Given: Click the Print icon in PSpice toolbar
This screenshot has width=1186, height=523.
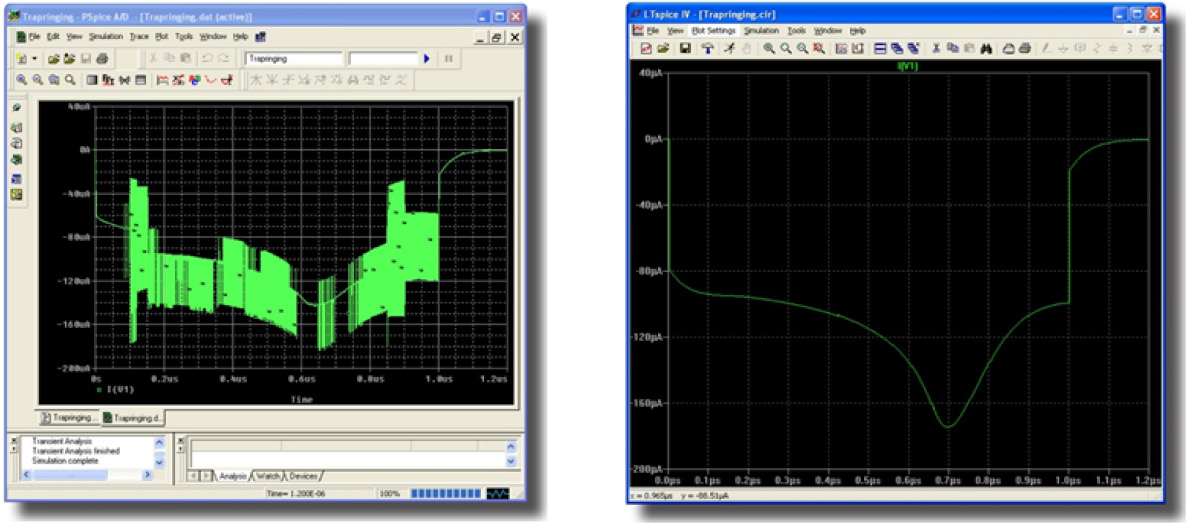Looking at the screenshot, I should tap(102, 59).
